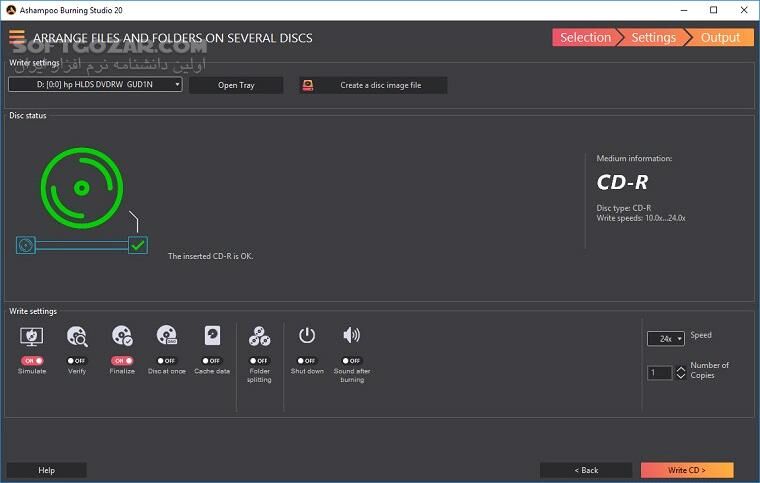Image resolution: width=760 pixels, height=483 pixels.
Task: Open the disc writer drive dropdown
Action: pyautogui.click(x=95, y=85)
